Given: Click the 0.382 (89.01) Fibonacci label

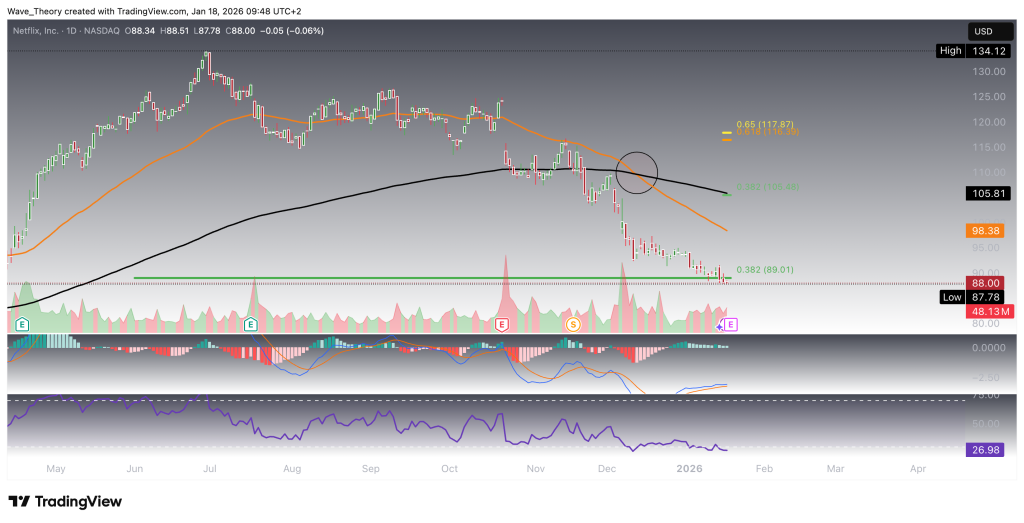Looking at the screenshot, I should pyautogui.click(x=765, y=270).
